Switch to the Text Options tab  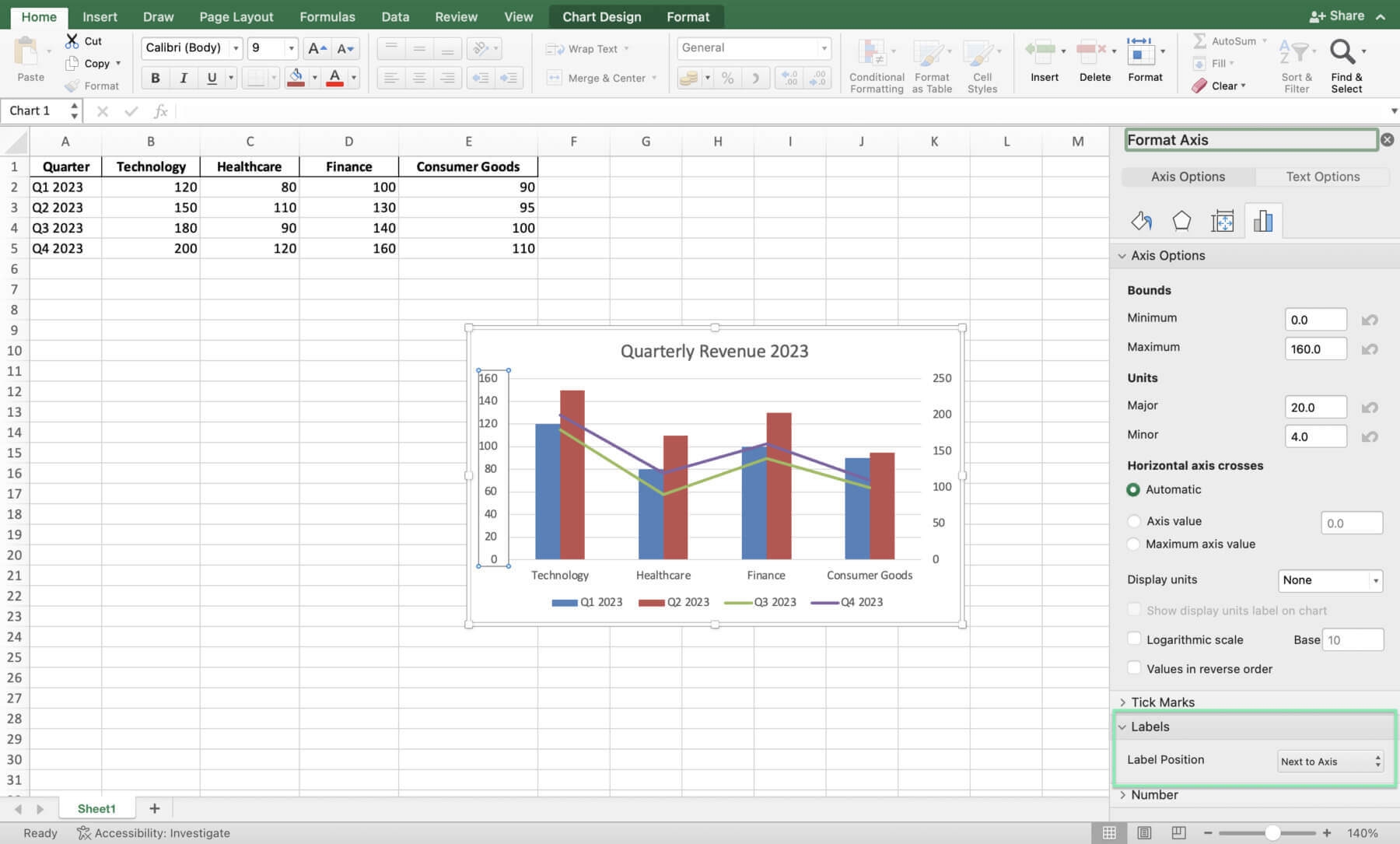(x=1322, y=177)
